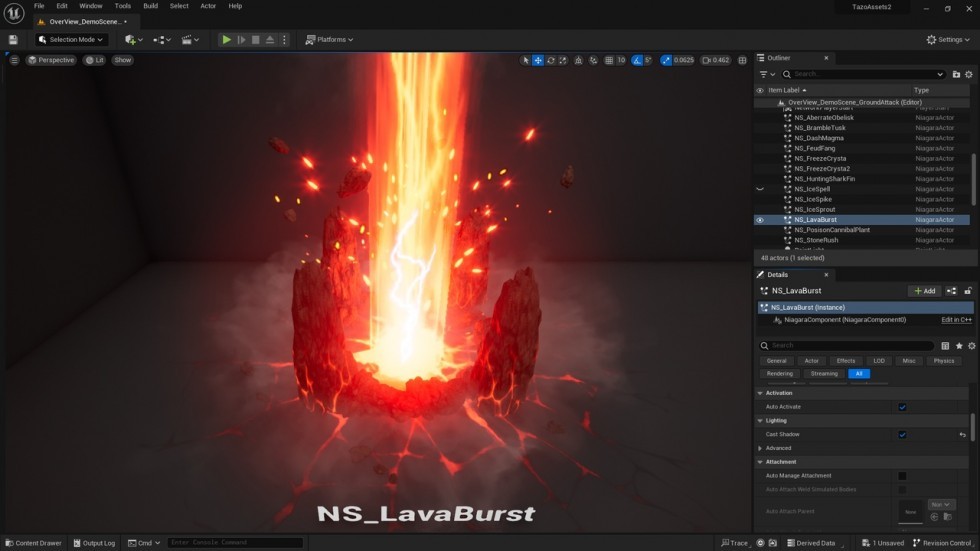Hide NS_LavaBurst using its eye icon
Viewport: 980px width, 551px height.
coord(760,220)
